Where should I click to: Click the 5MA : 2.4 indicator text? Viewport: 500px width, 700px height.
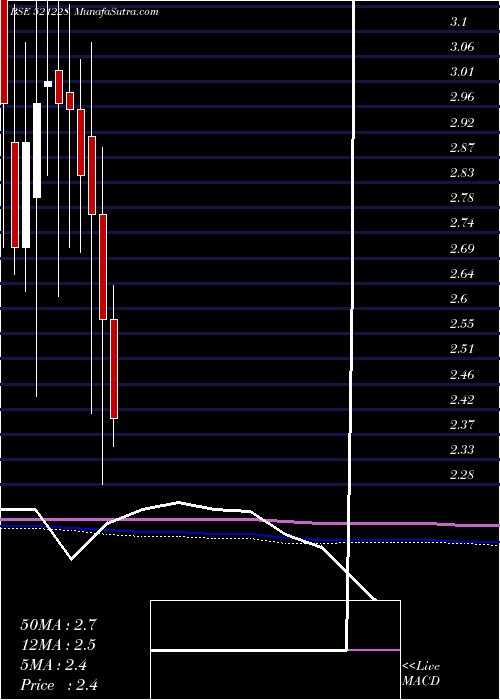point(54,665)
